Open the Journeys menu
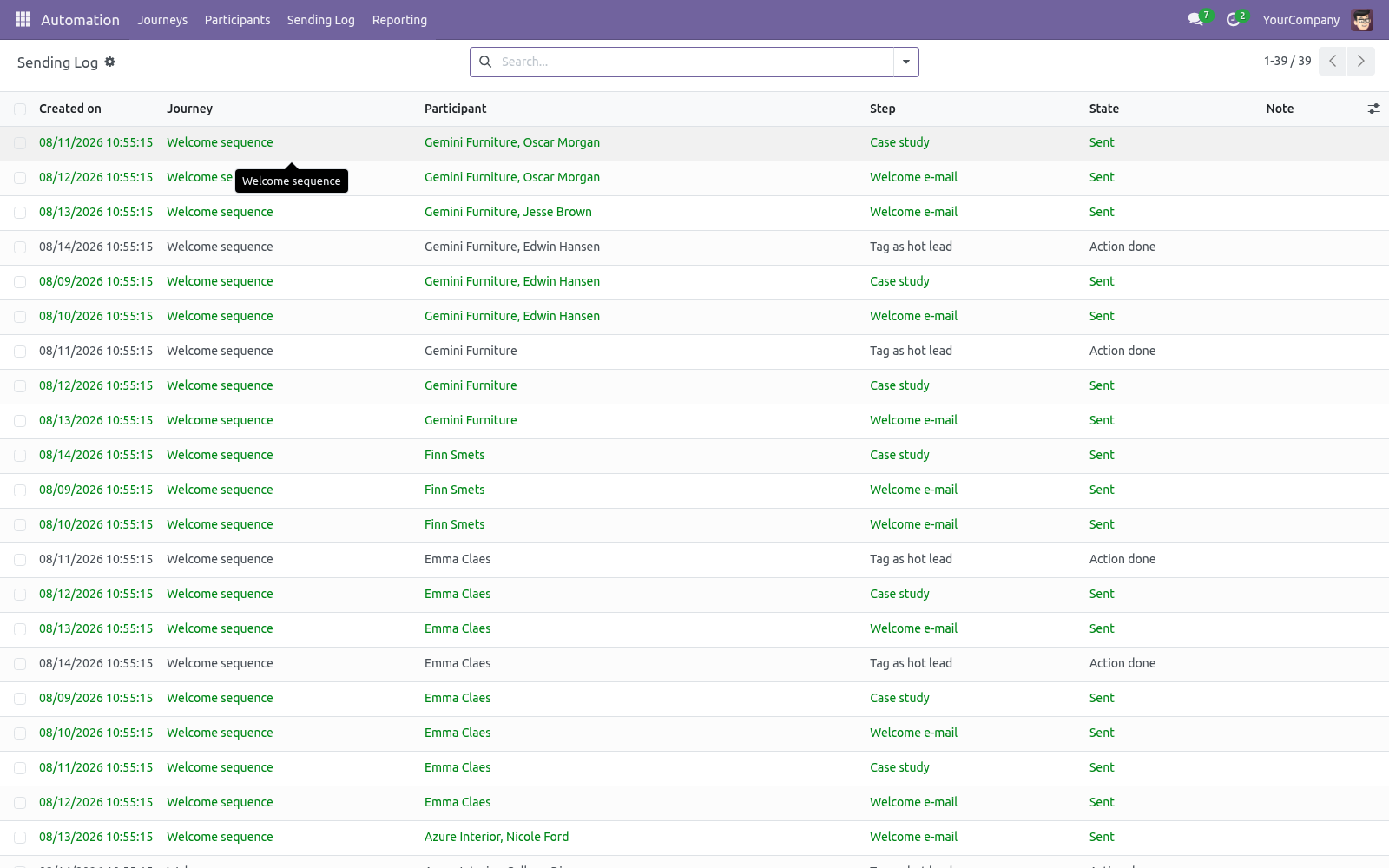This screenshot has width=1389, height=868. point(162,19)
